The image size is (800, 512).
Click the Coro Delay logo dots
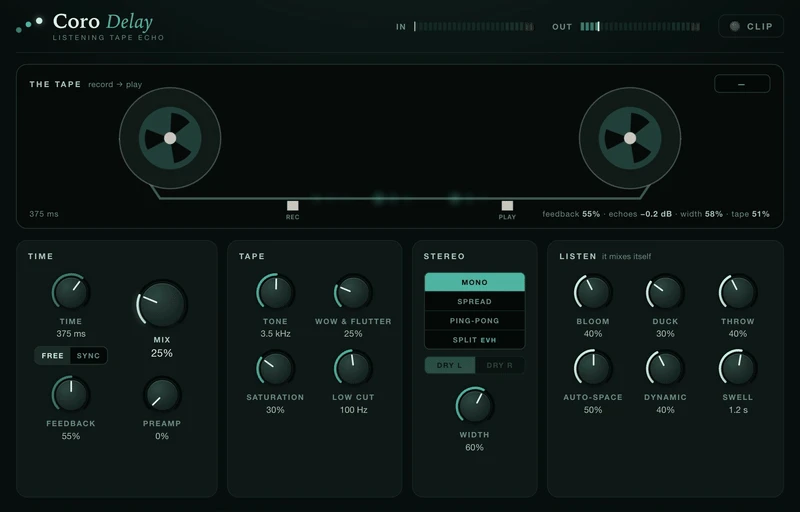pos(29,24)
